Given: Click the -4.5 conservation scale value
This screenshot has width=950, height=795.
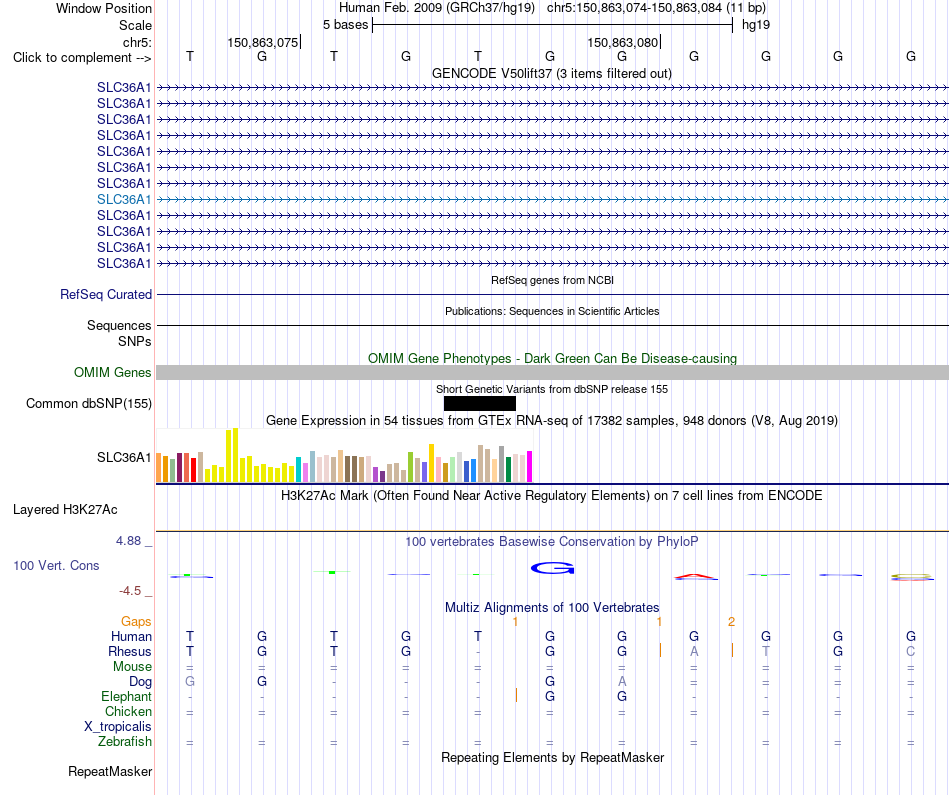Looking at the screenshot, I should (130, 591).
